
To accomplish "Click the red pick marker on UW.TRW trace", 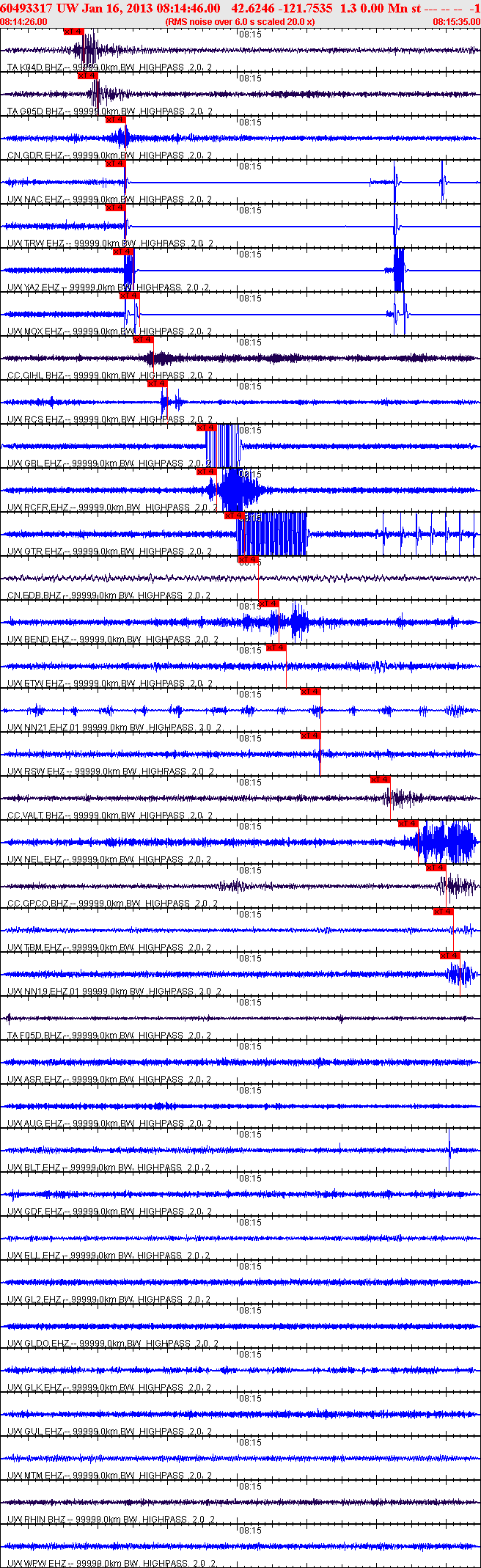I will (115, 208).
